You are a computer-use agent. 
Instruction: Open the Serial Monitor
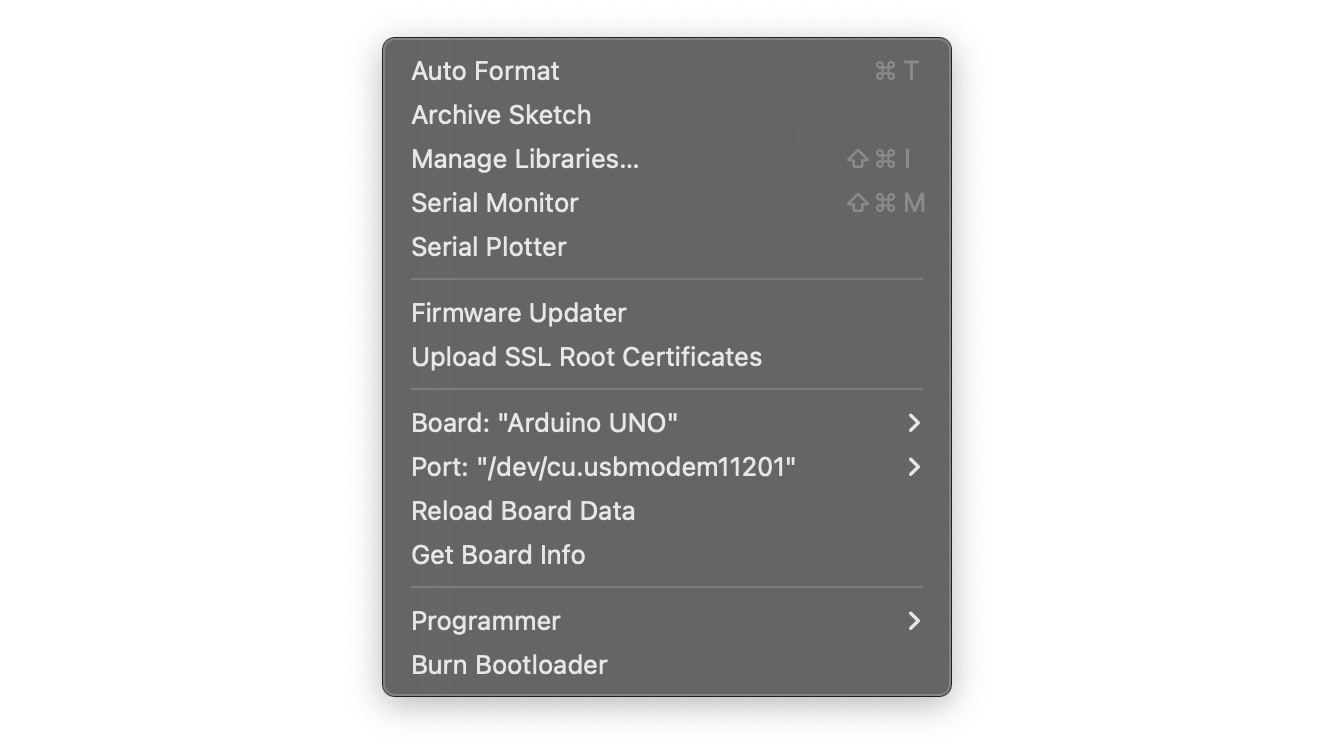[495, 203]
